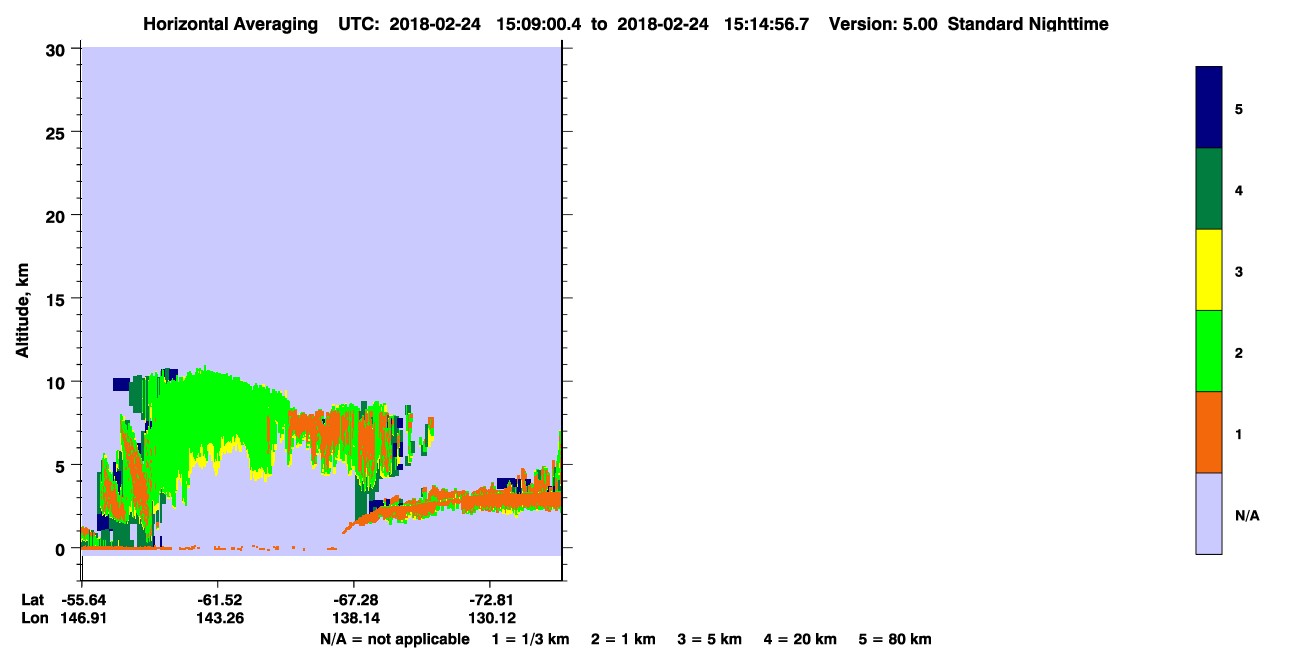The height and width of the screenshot is (667, 1300).
Task: Click the bright green color bar segment labeled 2
Action: pyautogui.click(x=1209, y=351)
